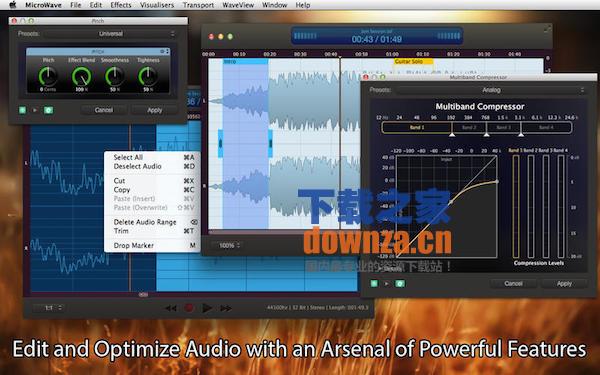Open the Presets dropdown showing Universal

pos(110,34)
